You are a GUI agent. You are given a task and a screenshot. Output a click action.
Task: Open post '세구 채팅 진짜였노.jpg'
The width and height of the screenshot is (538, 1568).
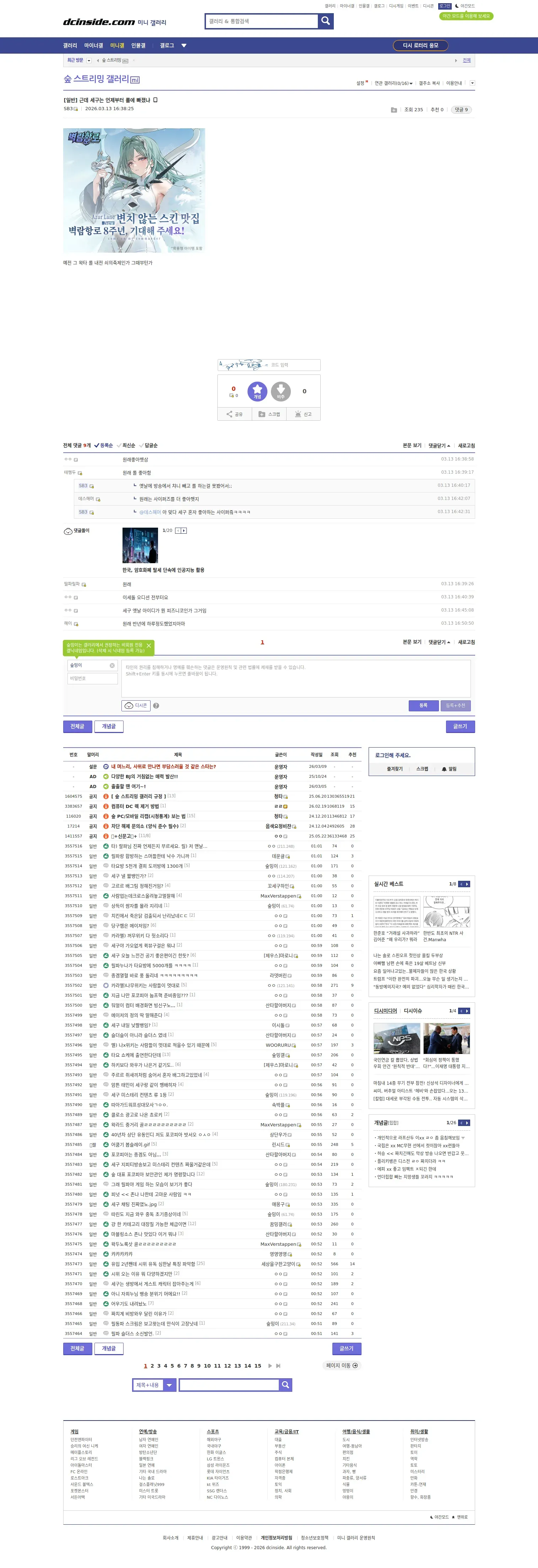pos(134,1204)
